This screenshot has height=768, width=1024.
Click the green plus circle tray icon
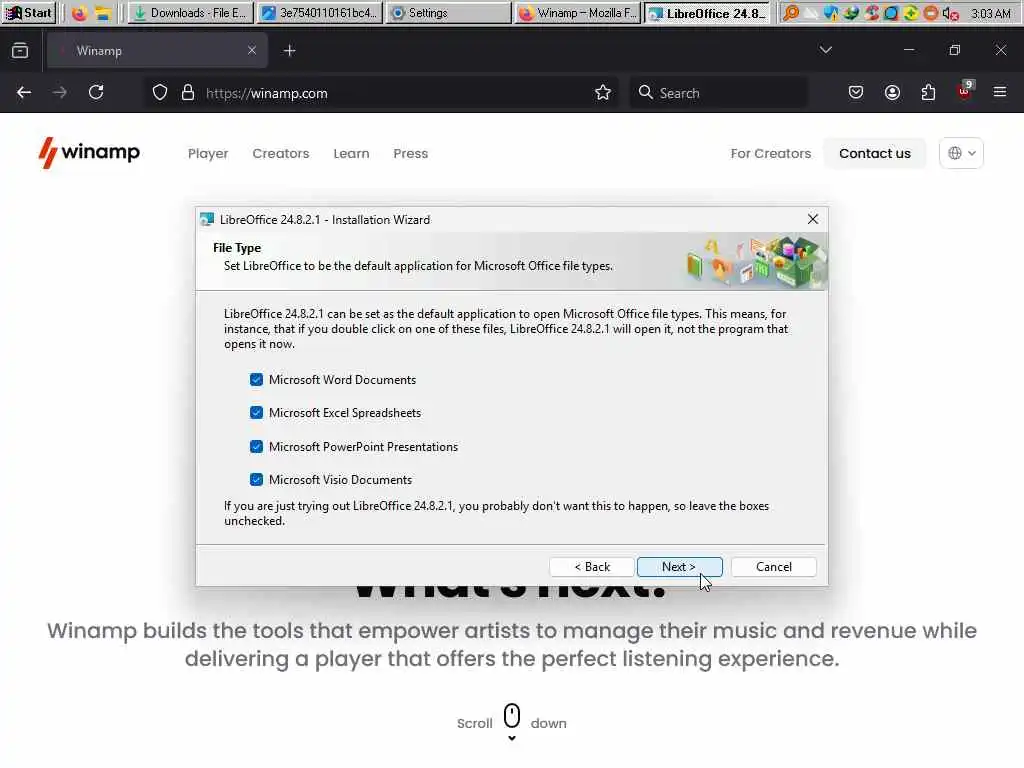tap(911, 13)
